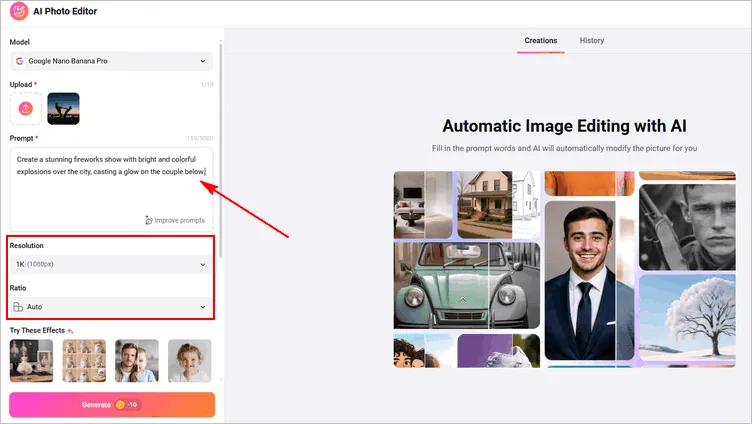Click the Improve prompts sparkle icon

tap(149, 220)
